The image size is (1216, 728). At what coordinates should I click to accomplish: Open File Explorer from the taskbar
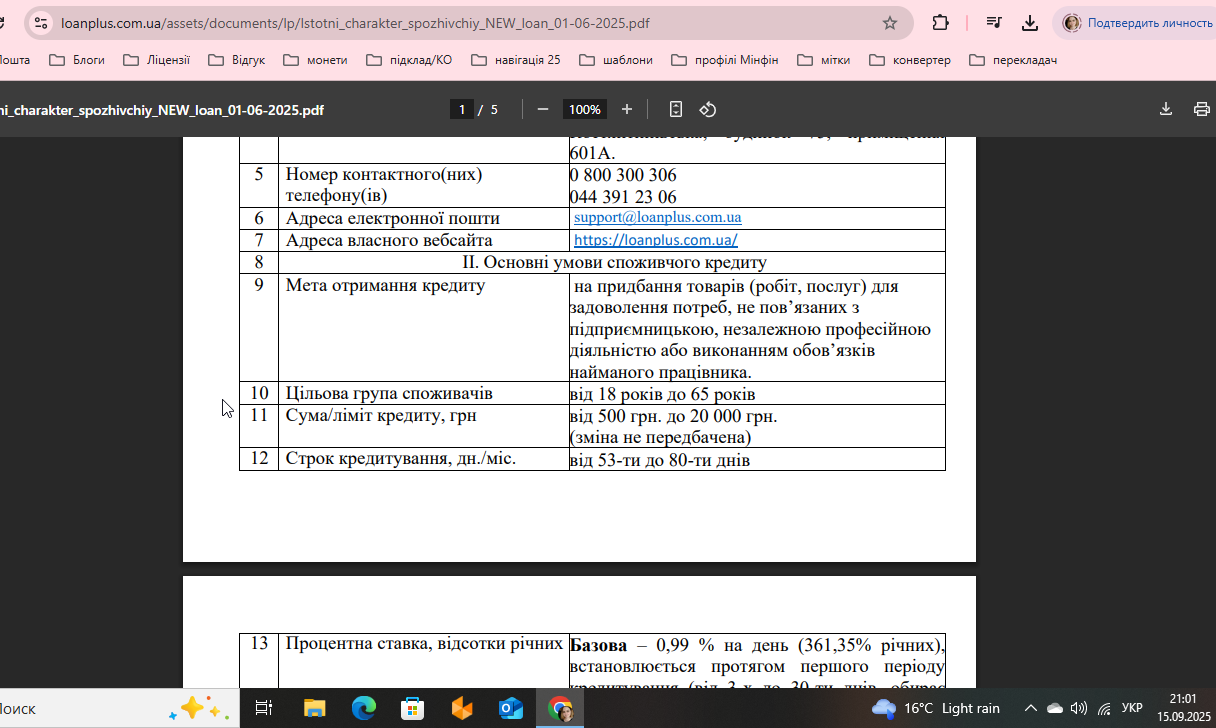(x=314, y=709)
